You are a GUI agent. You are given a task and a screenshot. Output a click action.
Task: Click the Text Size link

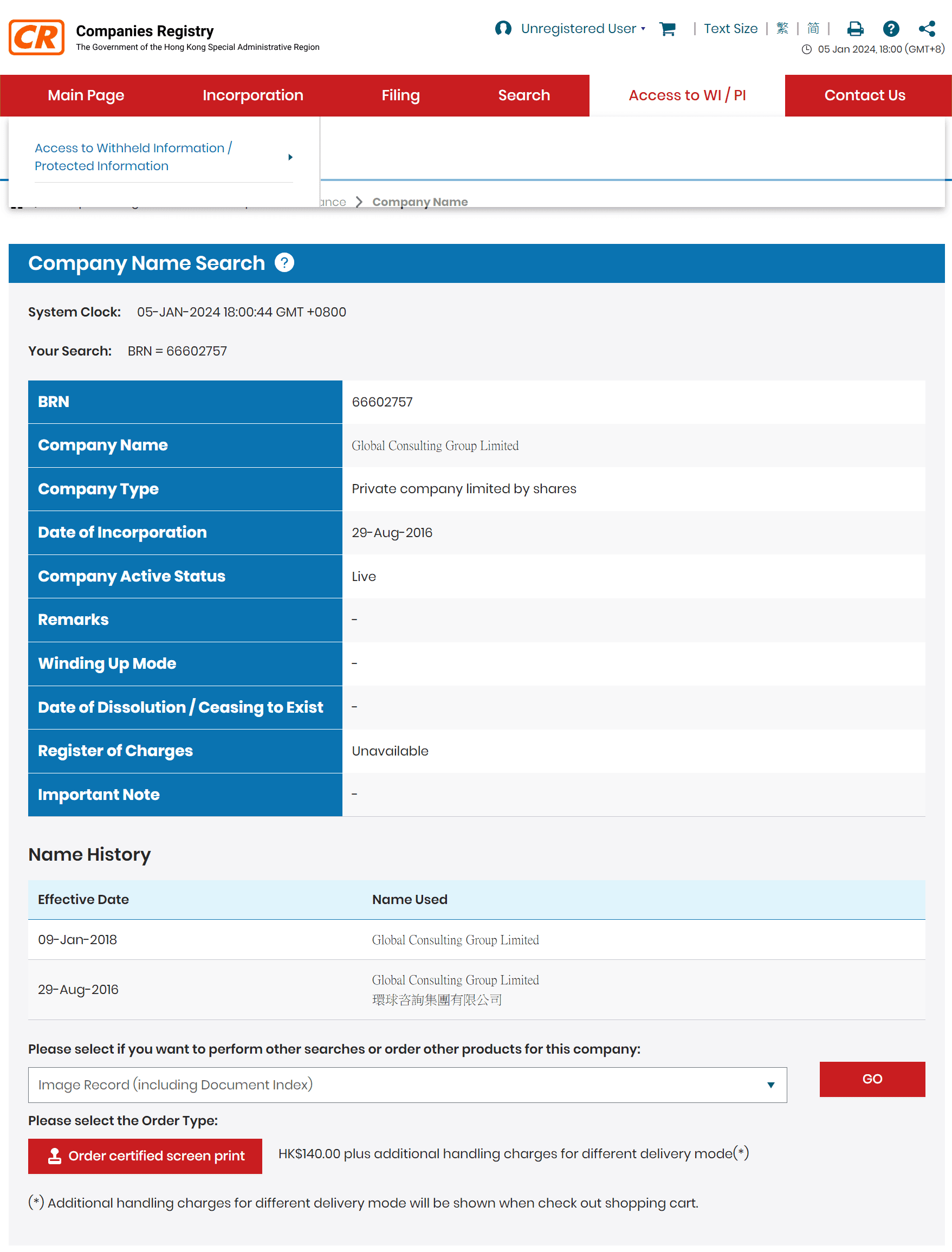tap(730, 29)
